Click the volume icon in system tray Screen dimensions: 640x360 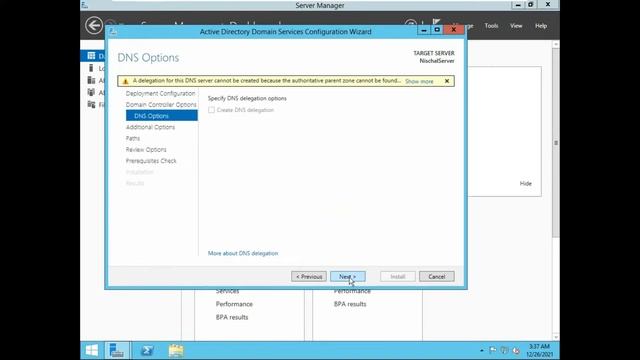(x=516, y=350)
